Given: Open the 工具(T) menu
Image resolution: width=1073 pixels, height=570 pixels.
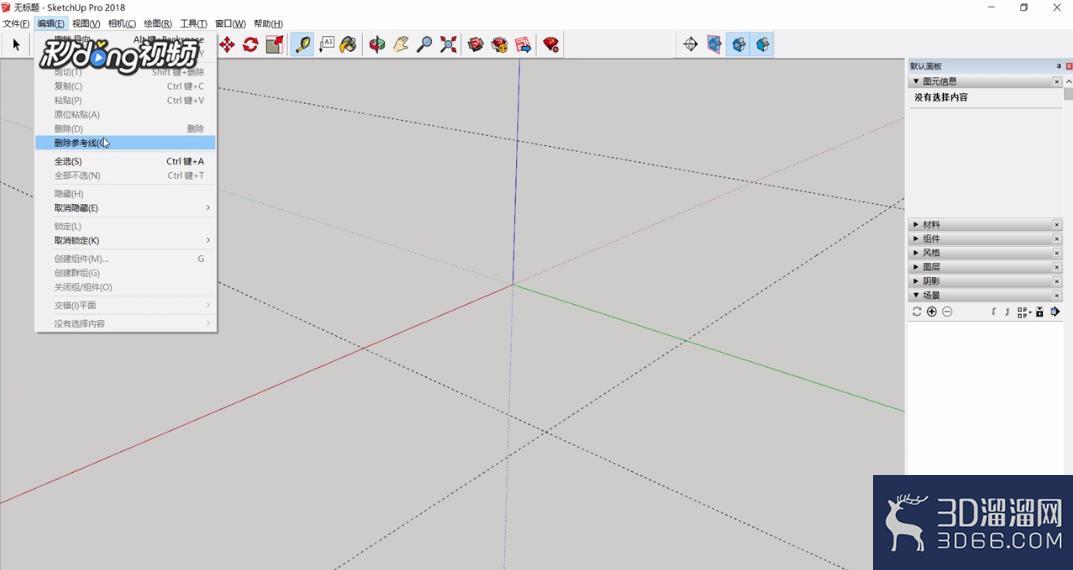Looking at the screenshot, I should [x=193, y=23].
